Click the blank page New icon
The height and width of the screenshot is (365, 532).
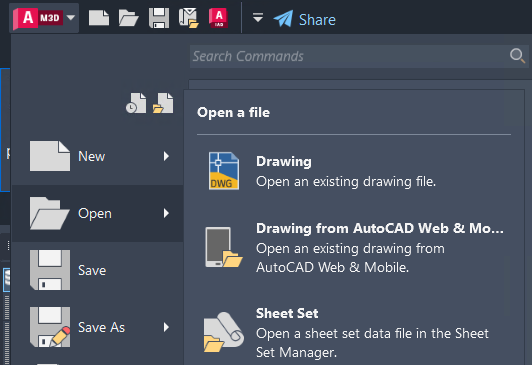point(50,156)
